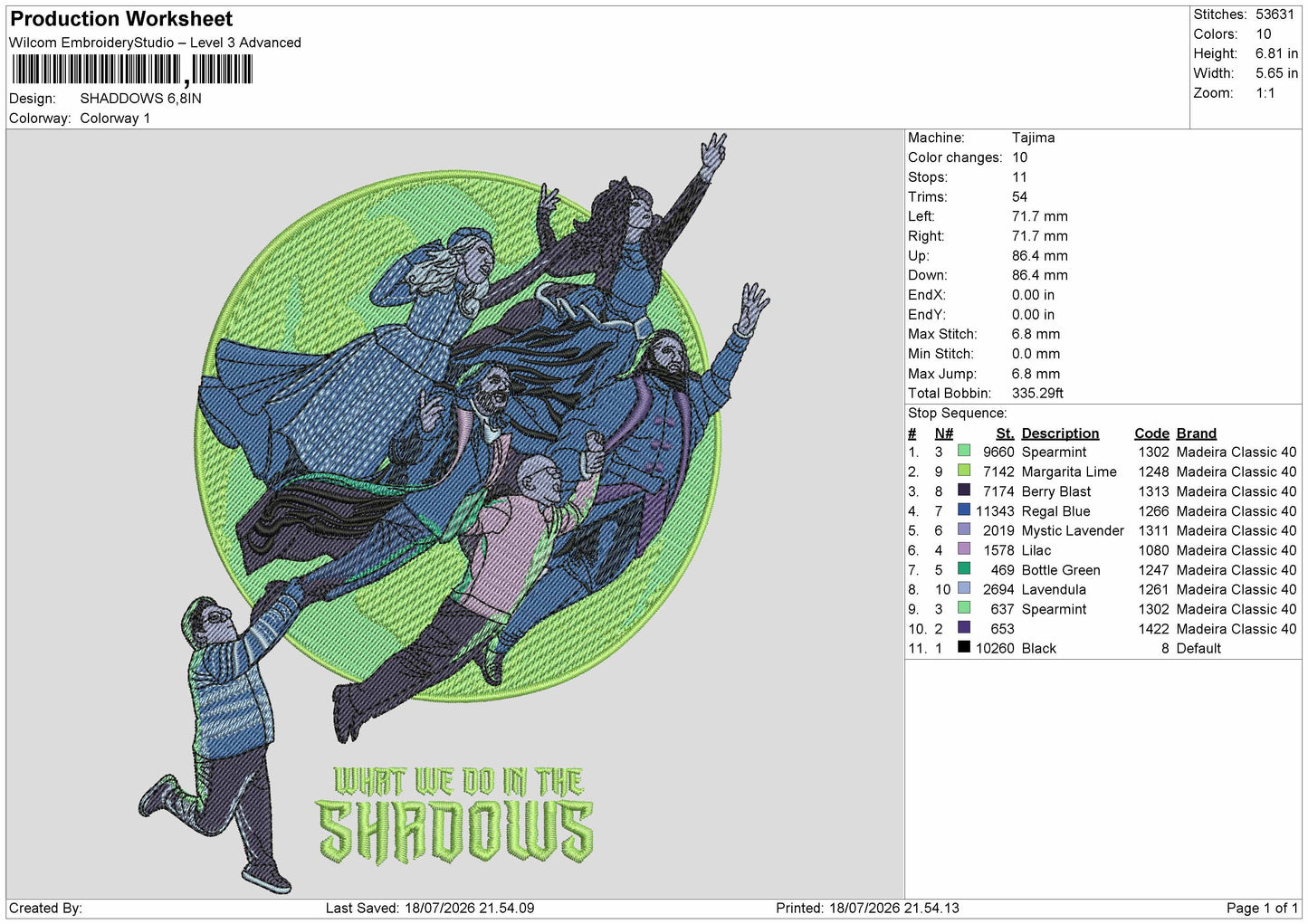This screenshot has width=1308, height=924.
Task: Click the Stops value 11
Action: click(x=1019, y=177)
